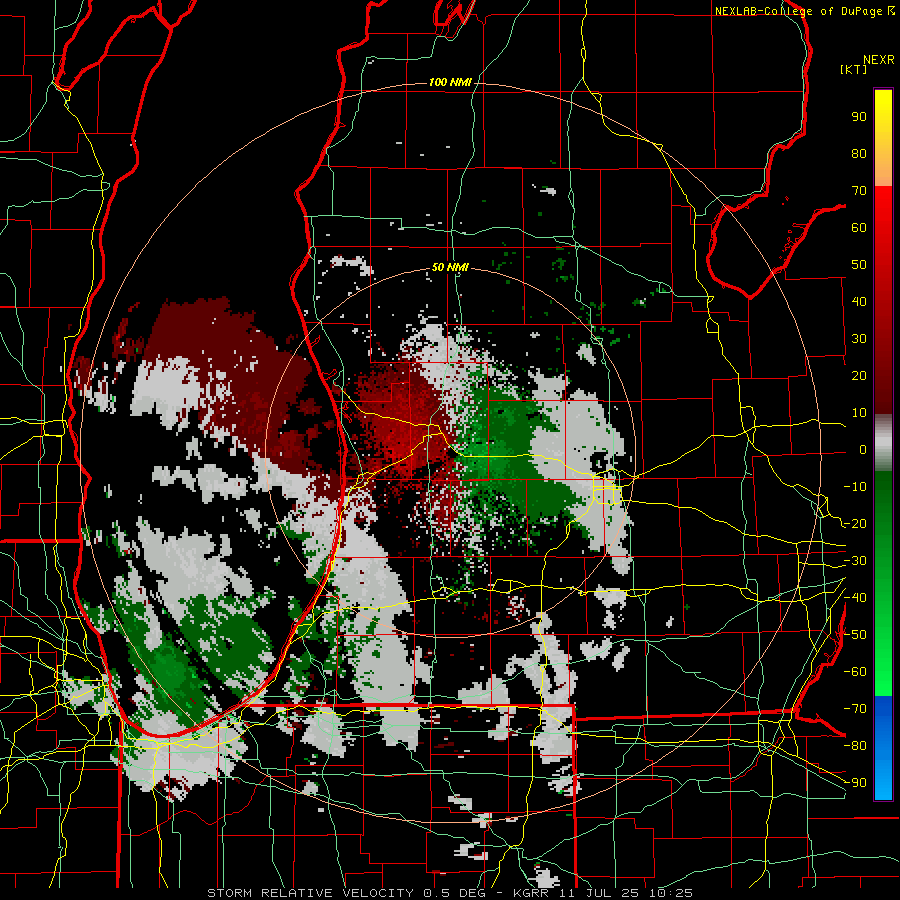Click the KT units label above color scale
This screenshot has height=900, width=900.
click(854, 69)
